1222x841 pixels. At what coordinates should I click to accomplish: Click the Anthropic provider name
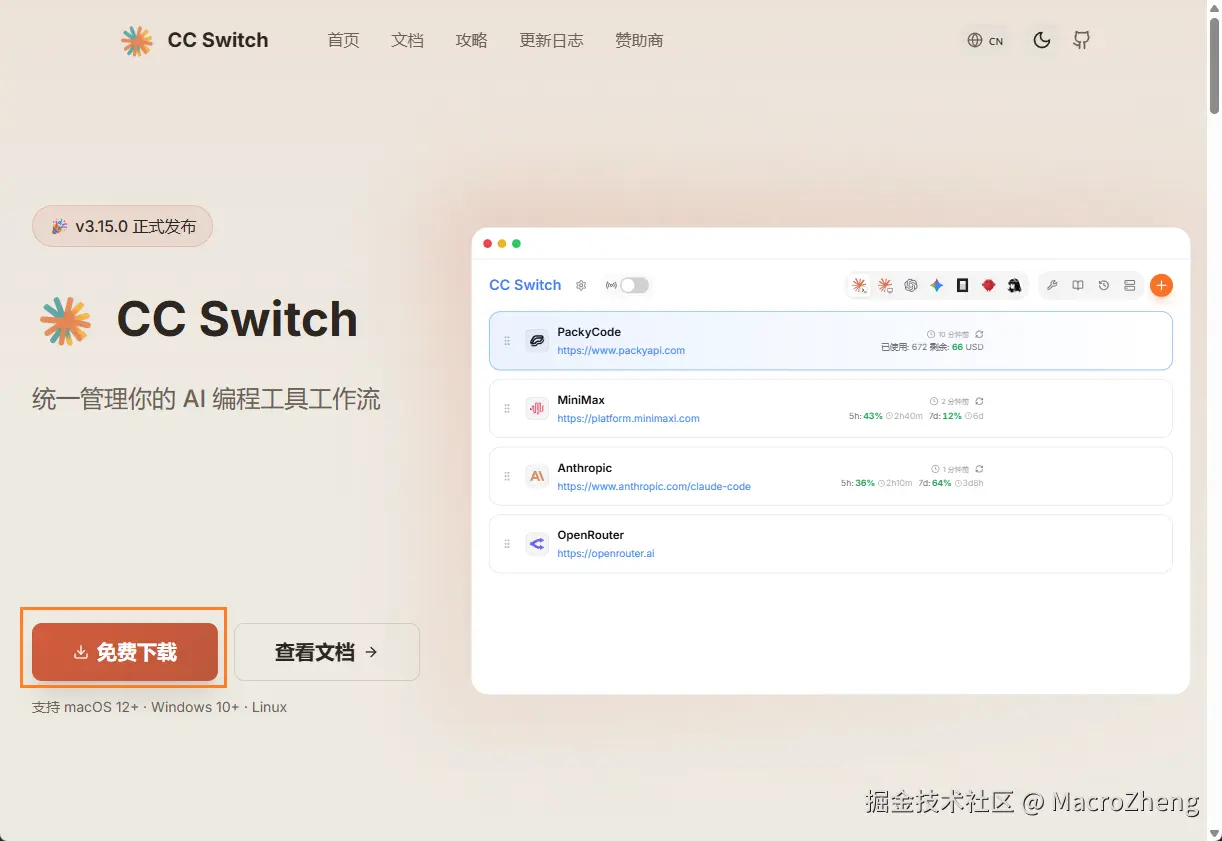point(584,468)
